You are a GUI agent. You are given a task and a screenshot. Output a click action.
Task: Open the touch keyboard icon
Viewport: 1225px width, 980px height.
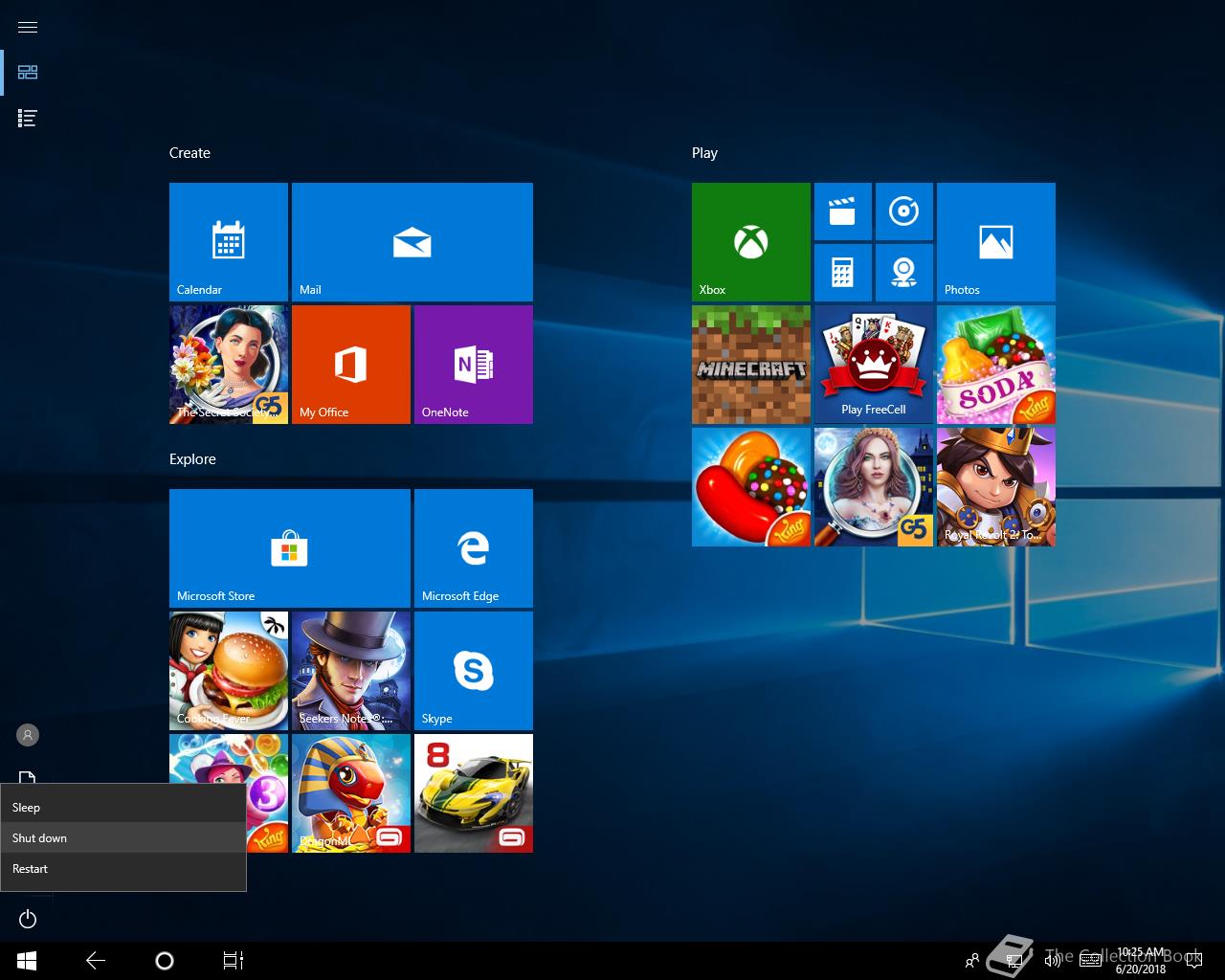[1090, 961]
